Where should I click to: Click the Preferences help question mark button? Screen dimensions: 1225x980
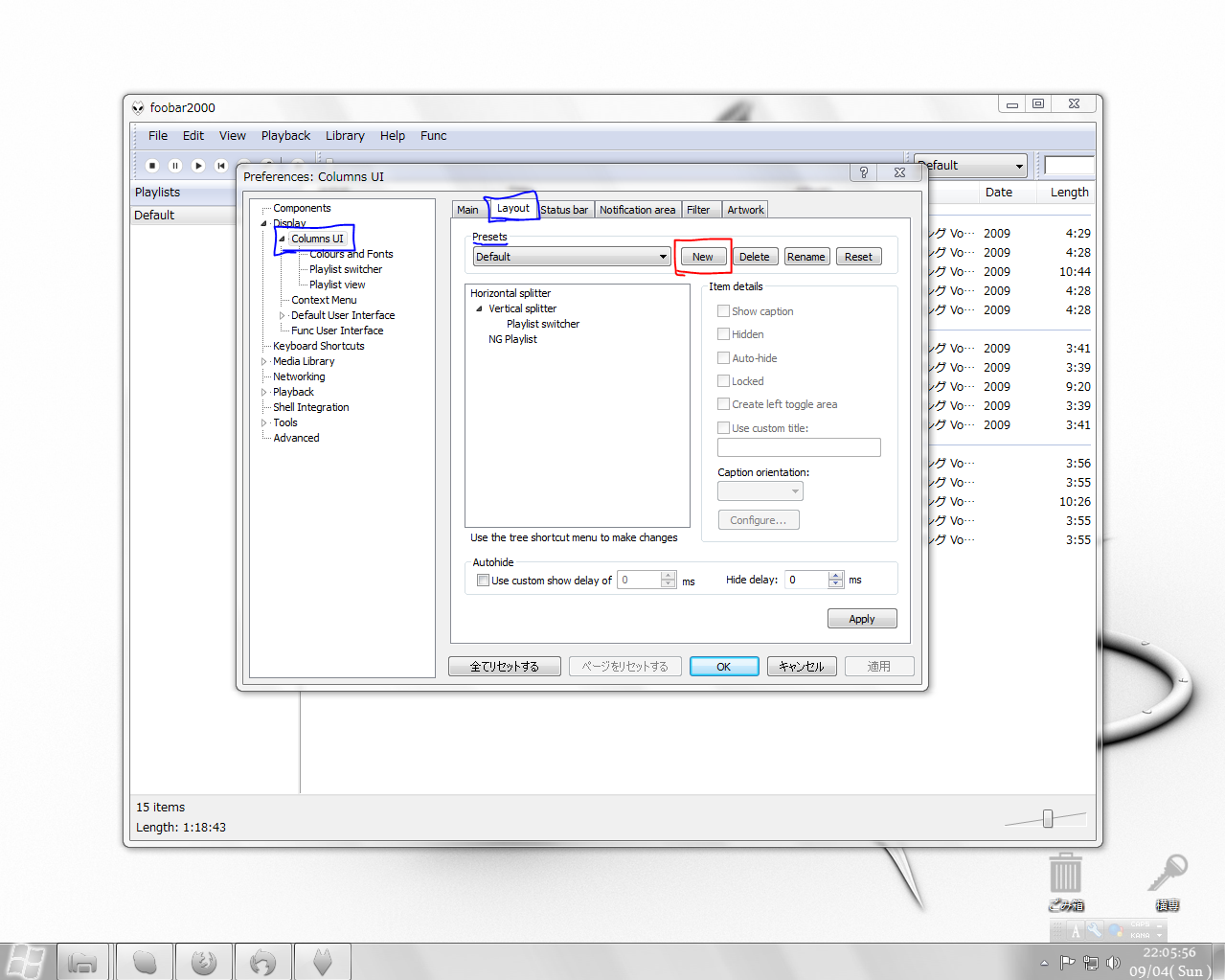pyautogui.click(x=864, y=172)
